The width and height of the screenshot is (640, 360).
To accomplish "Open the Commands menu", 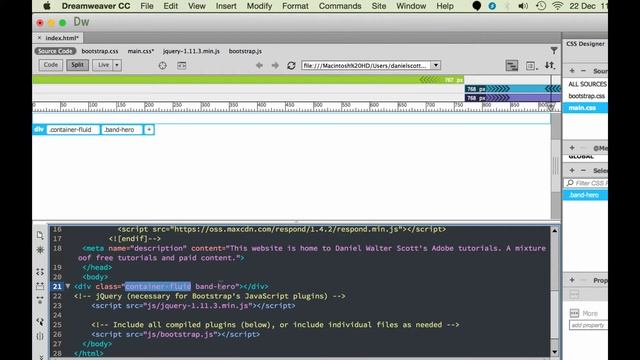I will pyautogui.click(x=340, y=6).
